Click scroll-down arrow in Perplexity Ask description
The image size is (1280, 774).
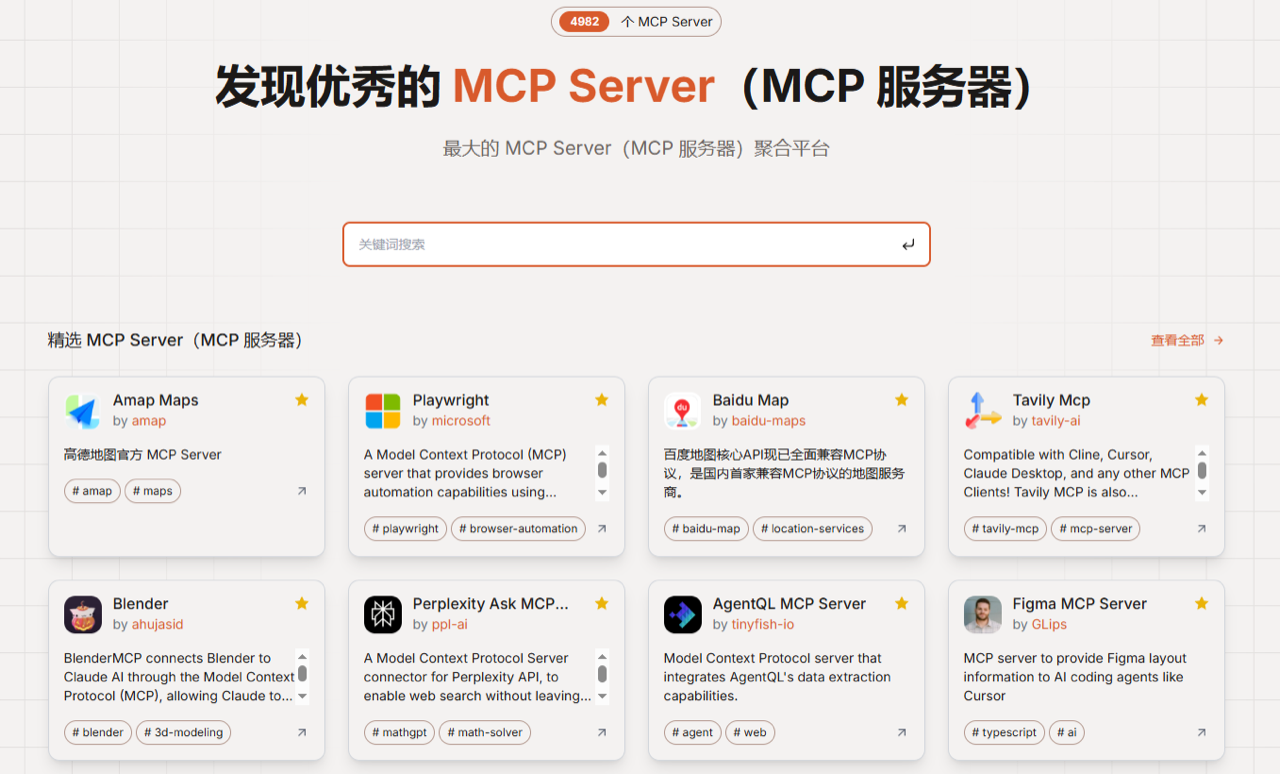coord(602,697)
